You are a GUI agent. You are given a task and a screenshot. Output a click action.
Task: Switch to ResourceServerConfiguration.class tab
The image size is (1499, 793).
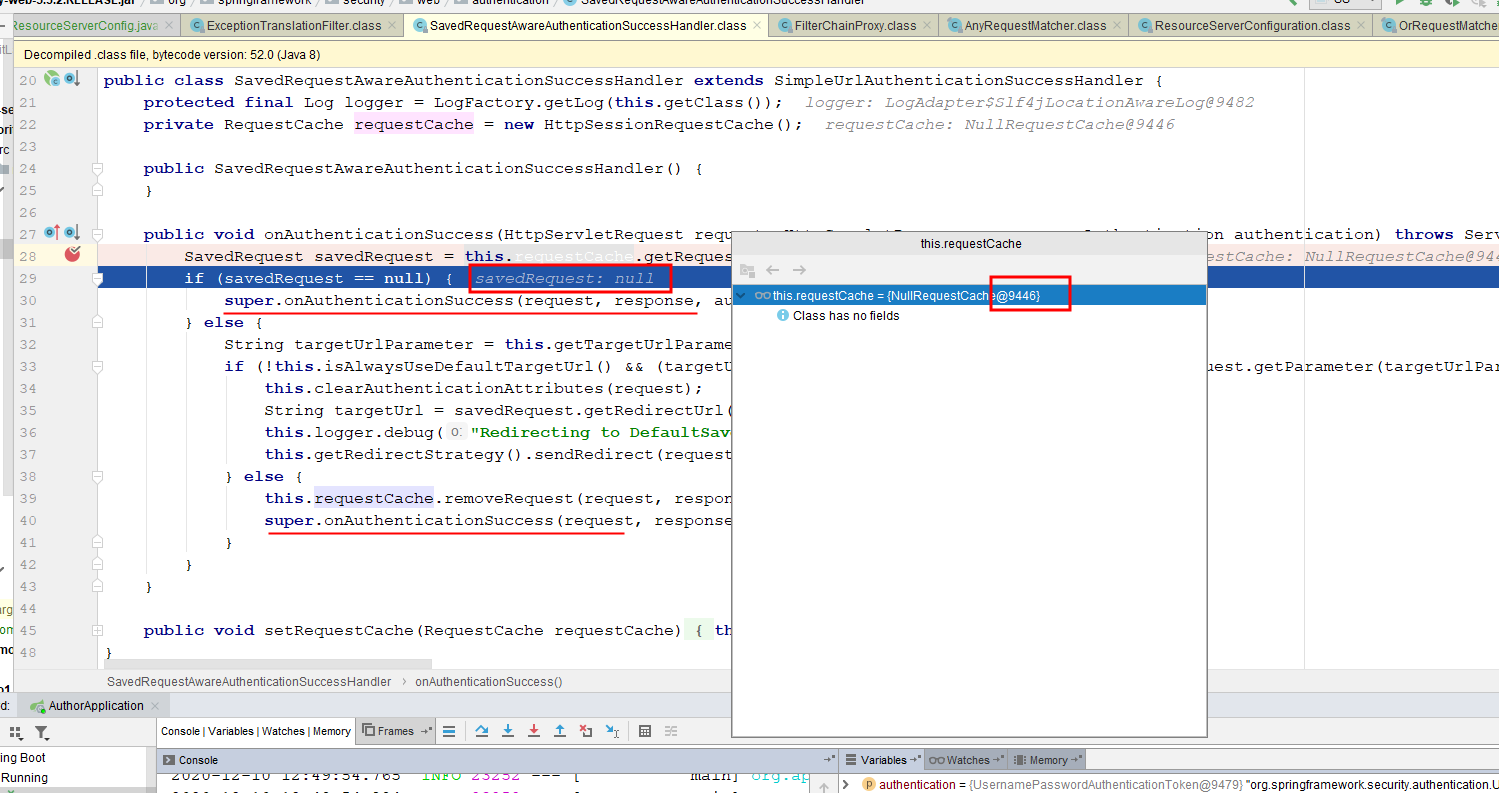point(1252,26)
